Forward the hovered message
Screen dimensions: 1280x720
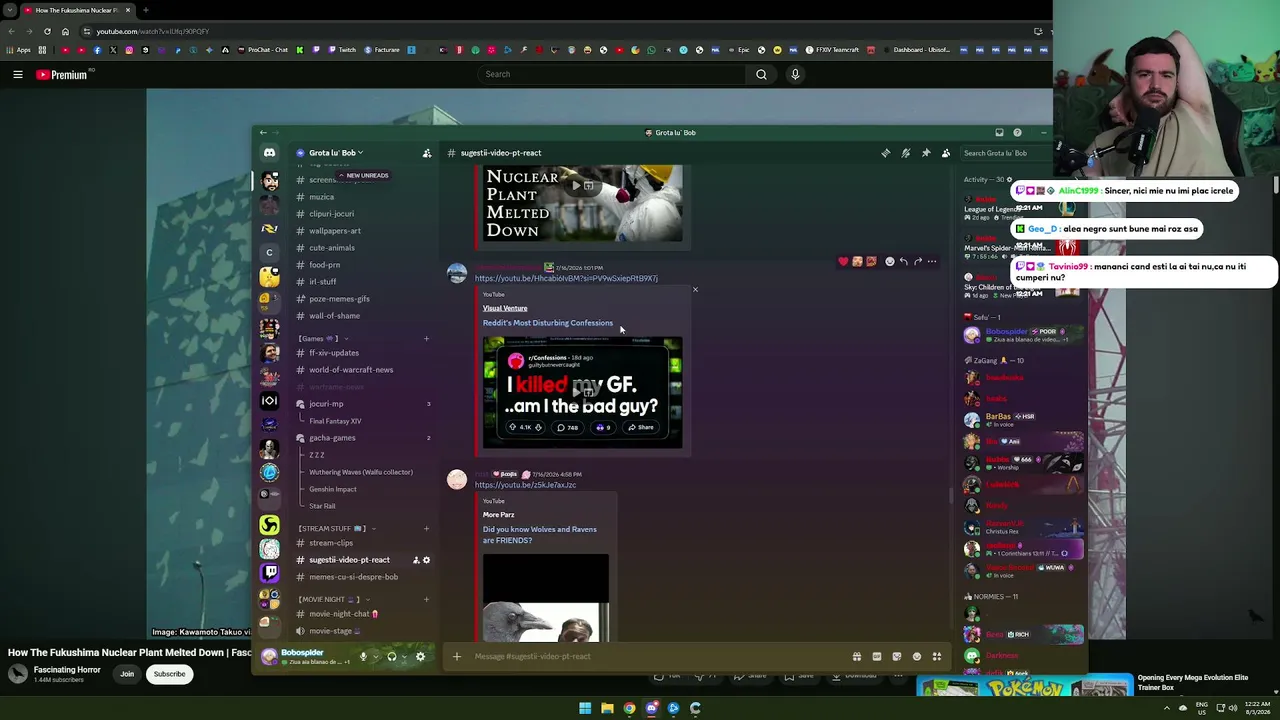[917, 262]
